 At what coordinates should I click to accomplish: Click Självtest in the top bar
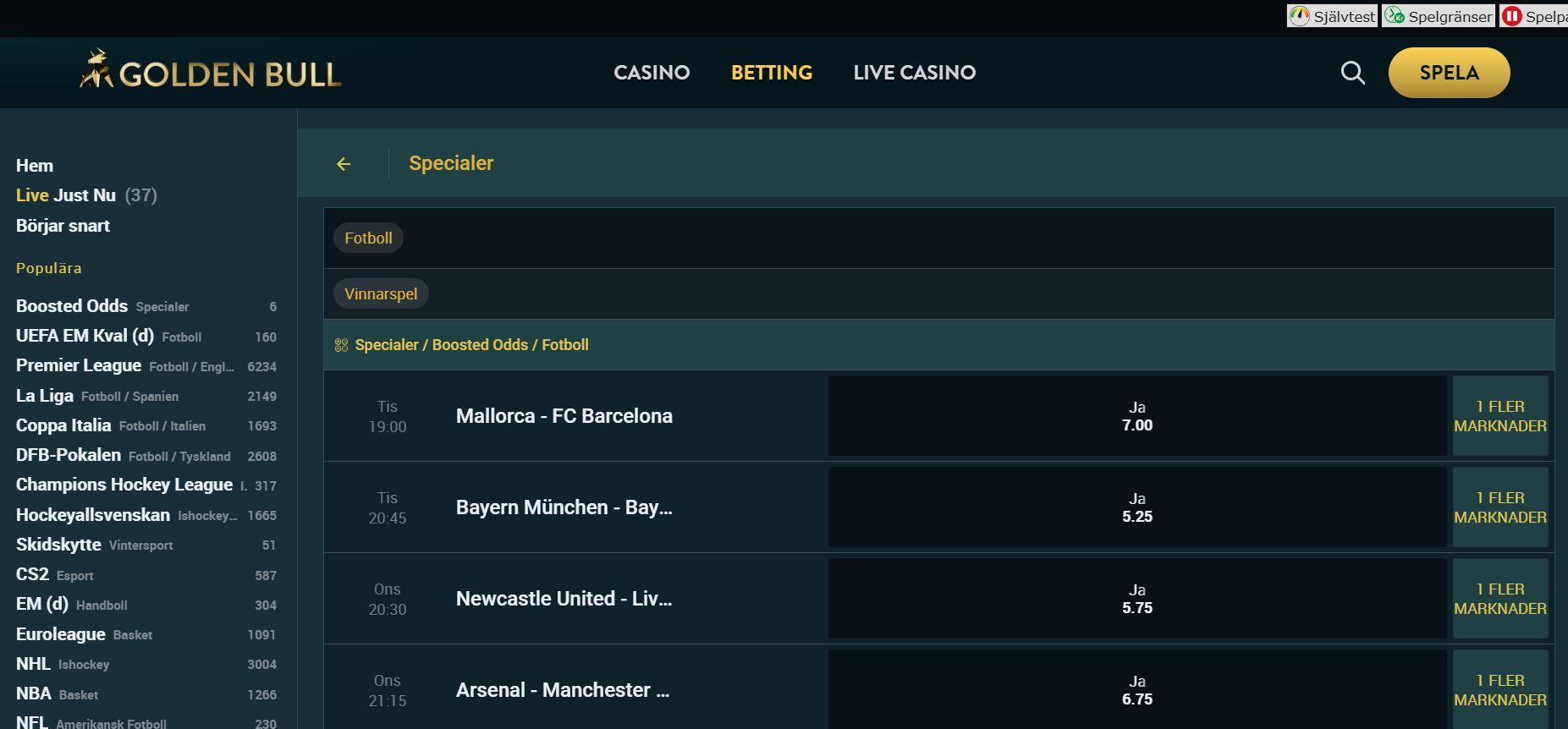(x=1340, y=14)
